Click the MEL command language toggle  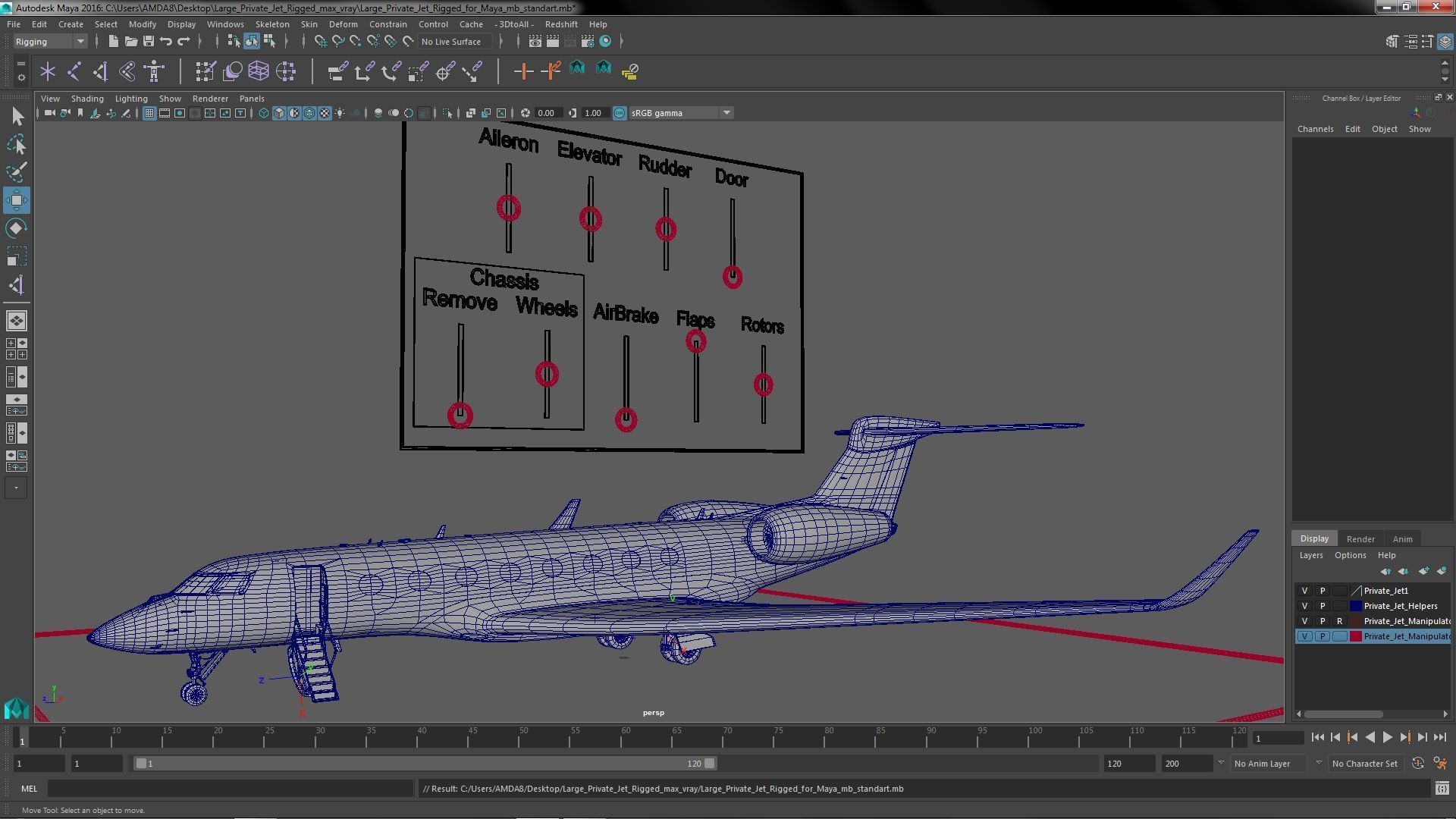point(29,789)
